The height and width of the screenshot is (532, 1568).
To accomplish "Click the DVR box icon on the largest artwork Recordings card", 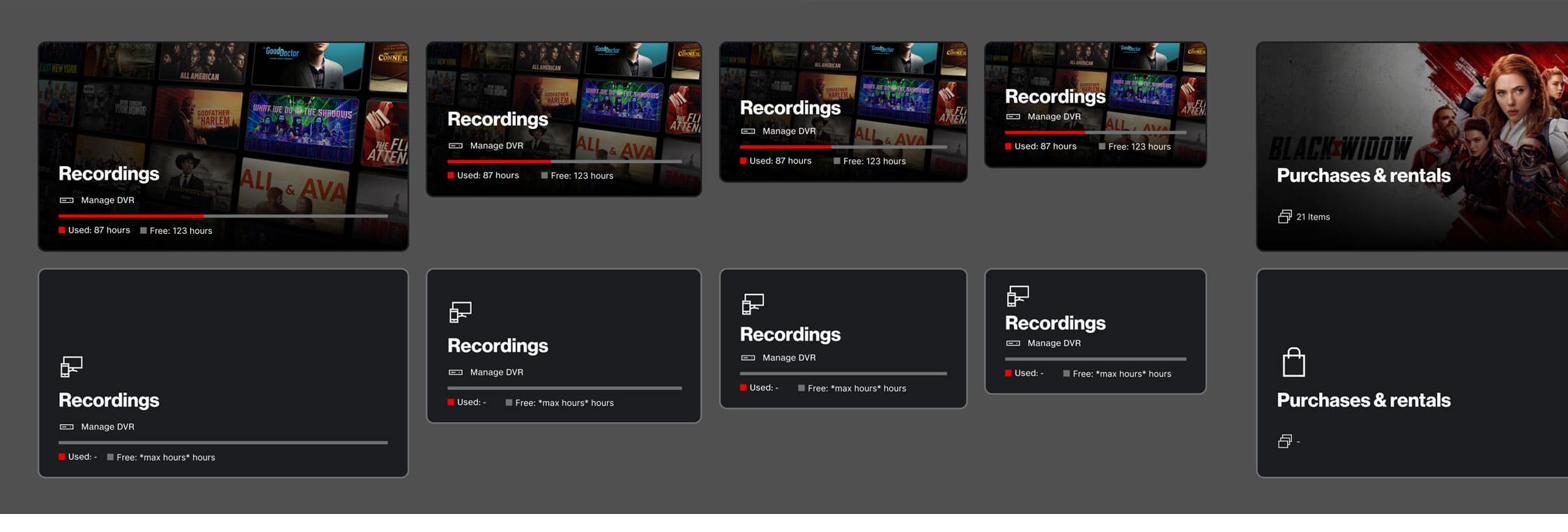I will 67,200.
